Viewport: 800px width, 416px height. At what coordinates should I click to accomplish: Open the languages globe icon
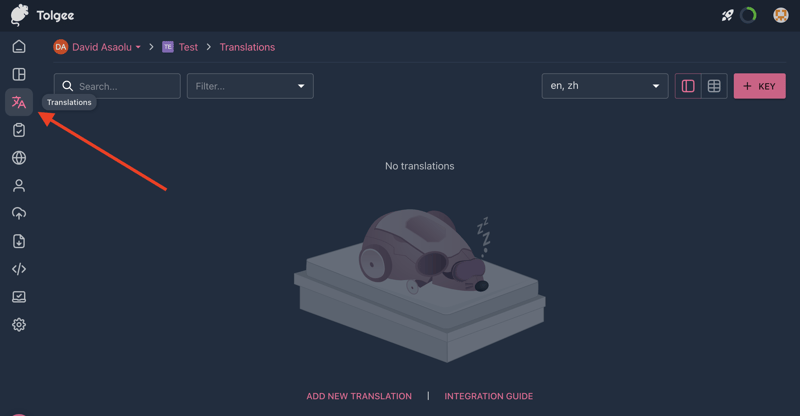click(x=19, y=158)
